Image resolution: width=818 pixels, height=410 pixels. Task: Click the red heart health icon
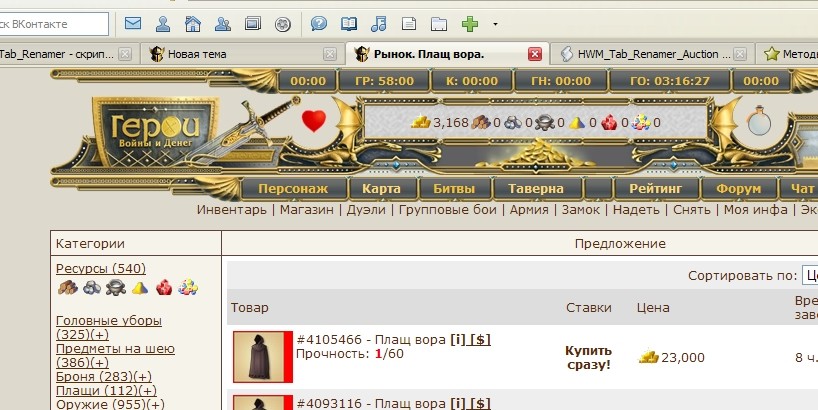point(314,121)
